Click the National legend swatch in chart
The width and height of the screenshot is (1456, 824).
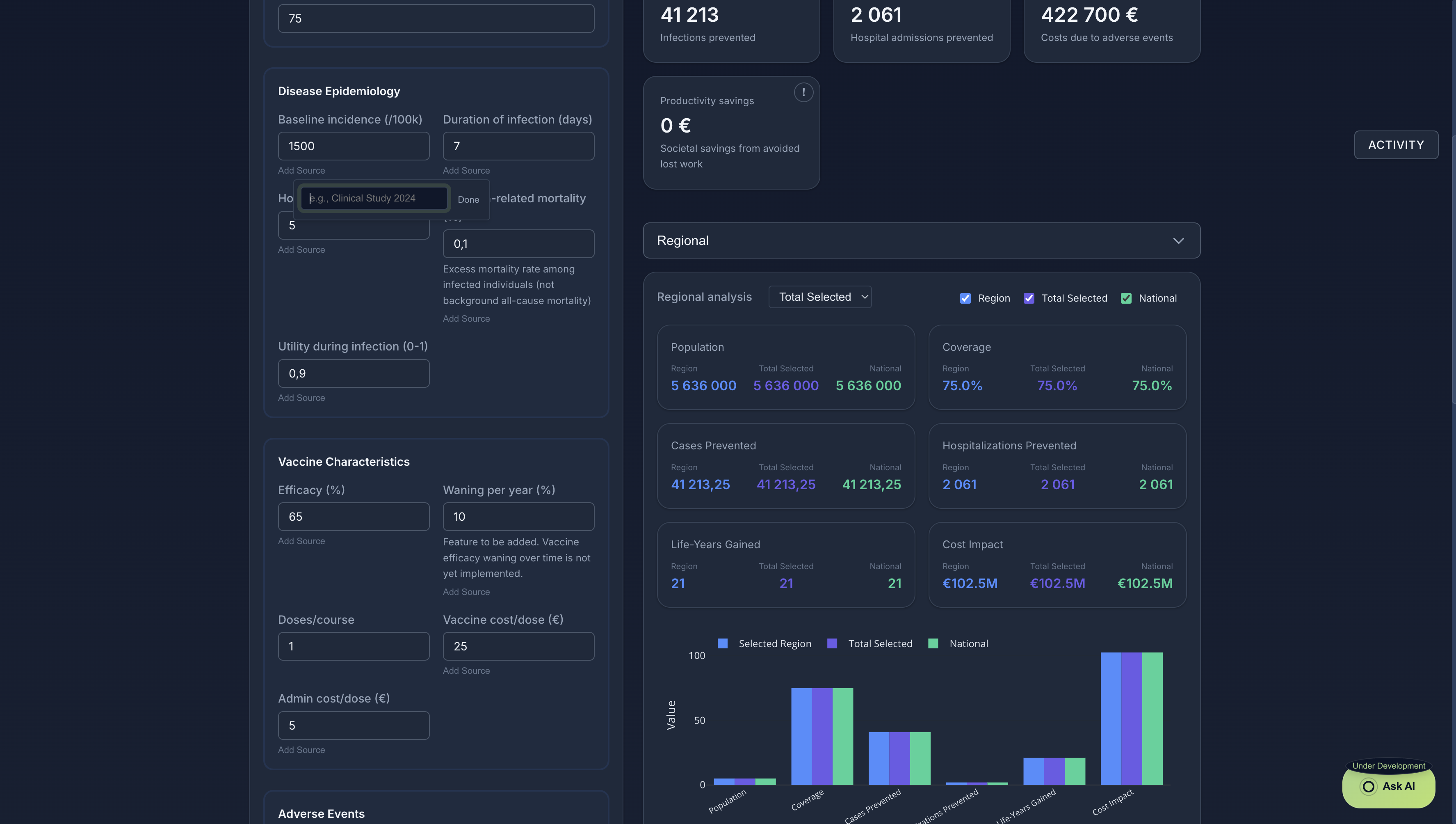point(933,643)
